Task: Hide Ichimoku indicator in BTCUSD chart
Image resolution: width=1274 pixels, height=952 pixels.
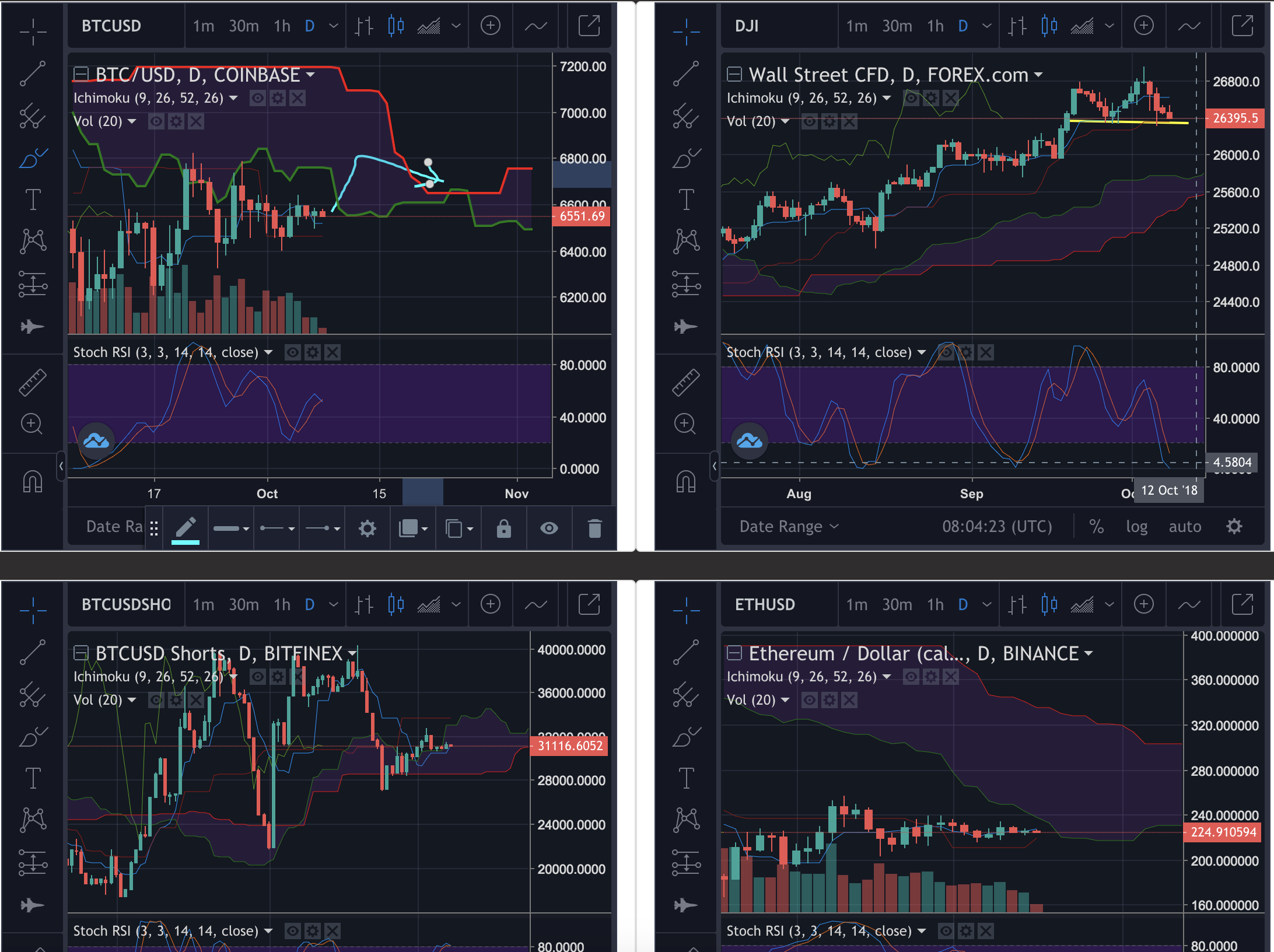Action: pos(258,98)
